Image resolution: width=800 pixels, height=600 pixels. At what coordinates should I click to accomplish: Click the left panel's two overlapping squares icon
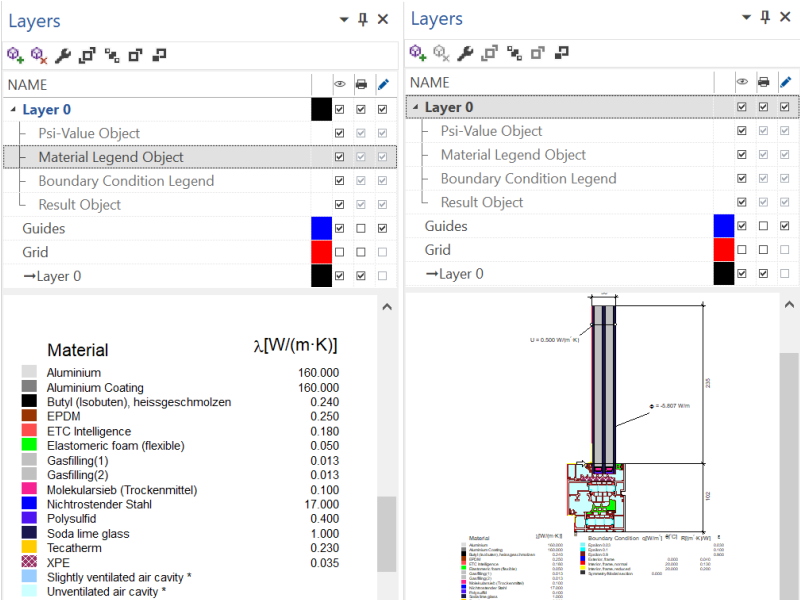pyautogui.click(x=159, y=55)
